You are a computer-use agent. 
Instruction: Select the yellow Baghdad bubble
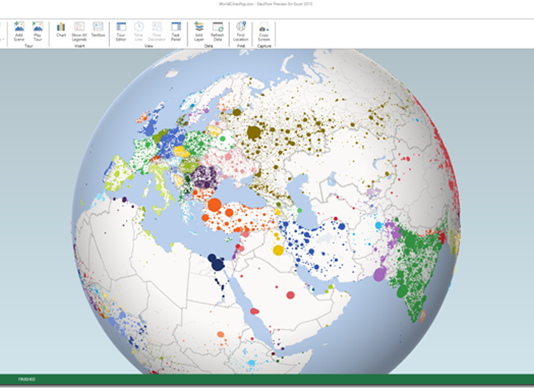pos(278,250)
